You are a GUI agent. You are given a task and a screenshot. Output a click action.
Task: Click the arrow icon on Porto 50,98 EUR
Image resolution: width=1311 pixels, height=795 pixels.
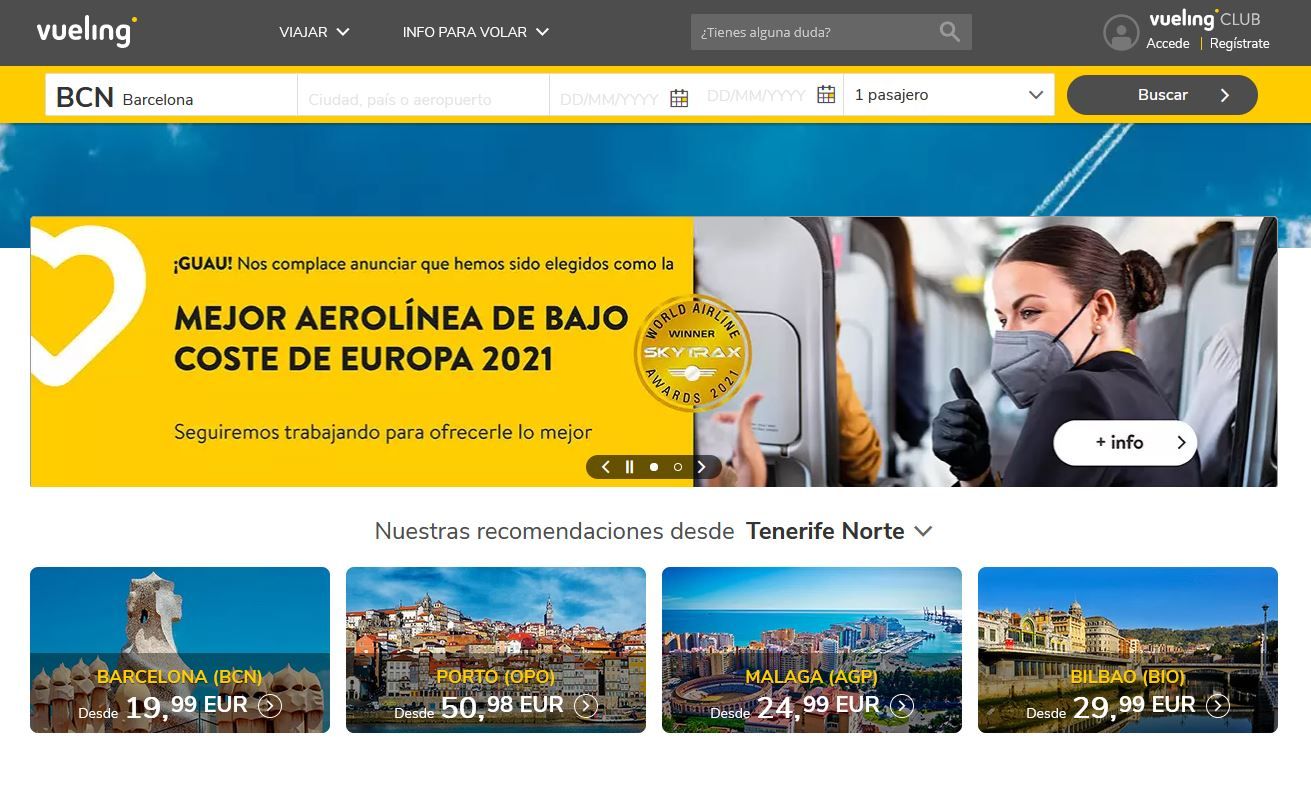point(586,706)
